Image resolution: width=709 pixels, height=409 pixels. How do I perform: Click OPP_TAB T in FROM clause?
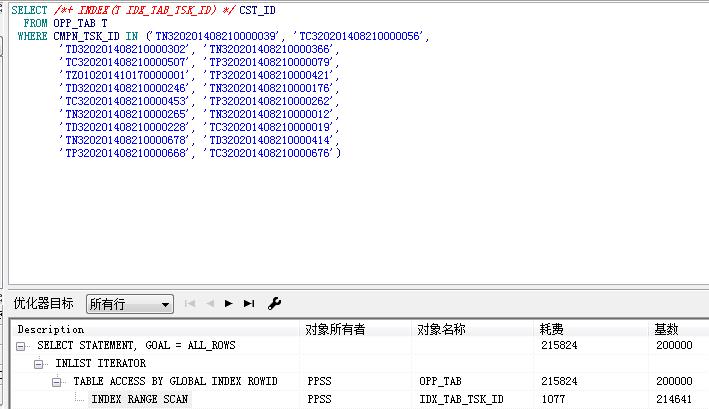coord(80,23)
